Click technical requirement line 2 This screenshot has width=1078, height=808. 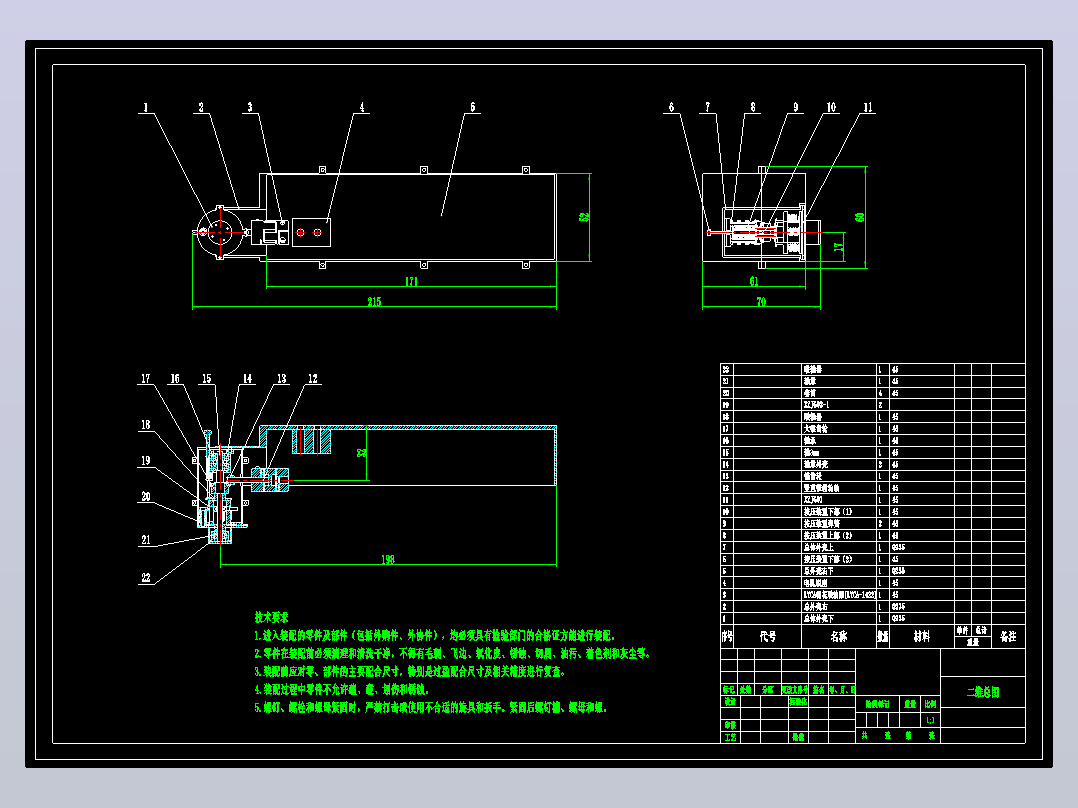tap(452, 654)
